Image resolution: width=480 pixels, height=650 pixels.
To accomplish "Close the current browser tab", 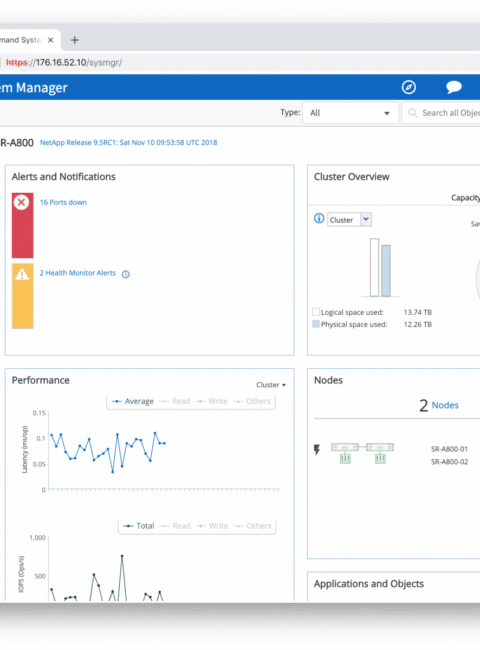I will pos(51,40).
